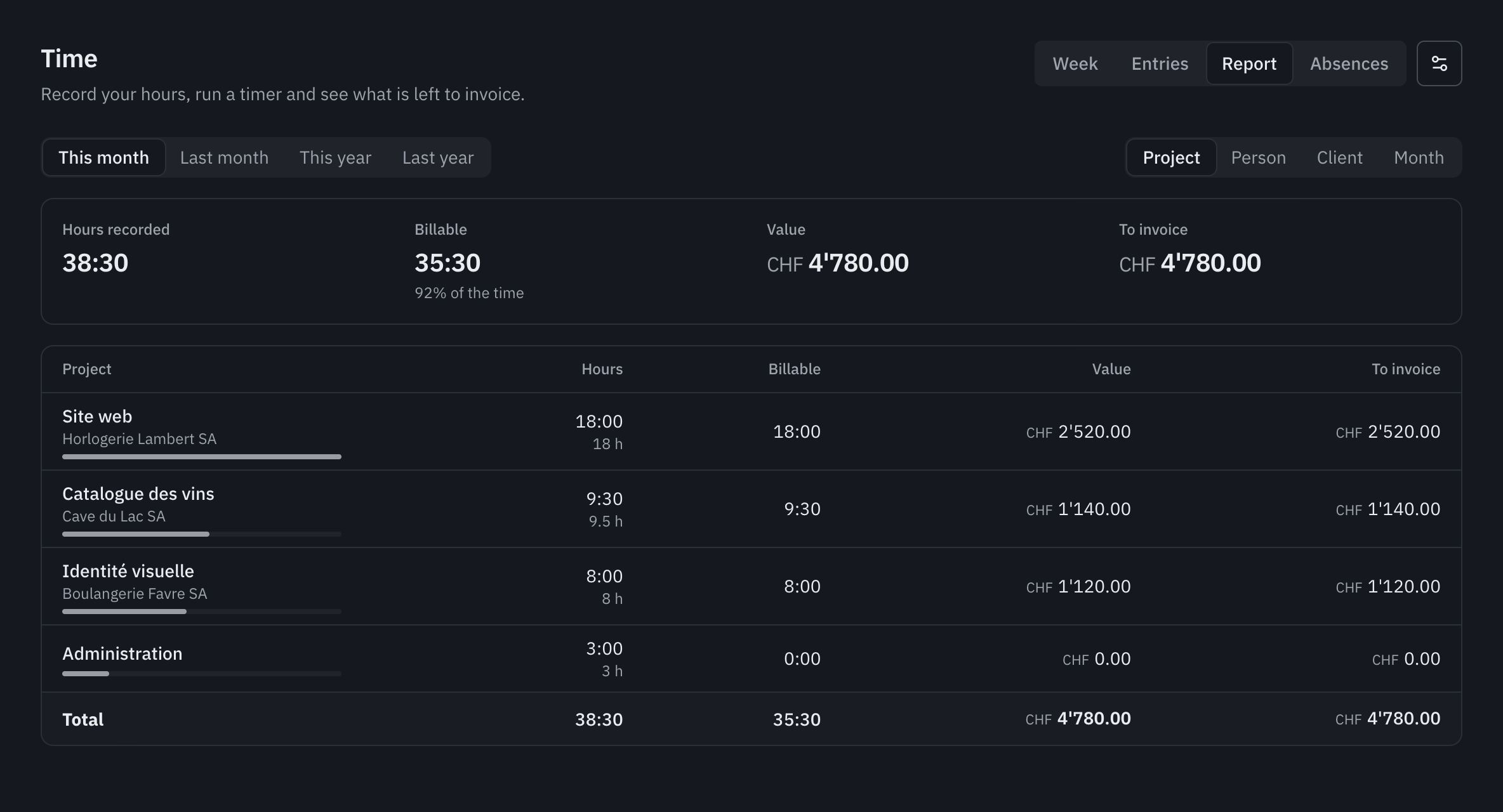This screenshot has height=812, width=1503.
Task: Click the Site web progress bar
Action: (x=202, y=457)
